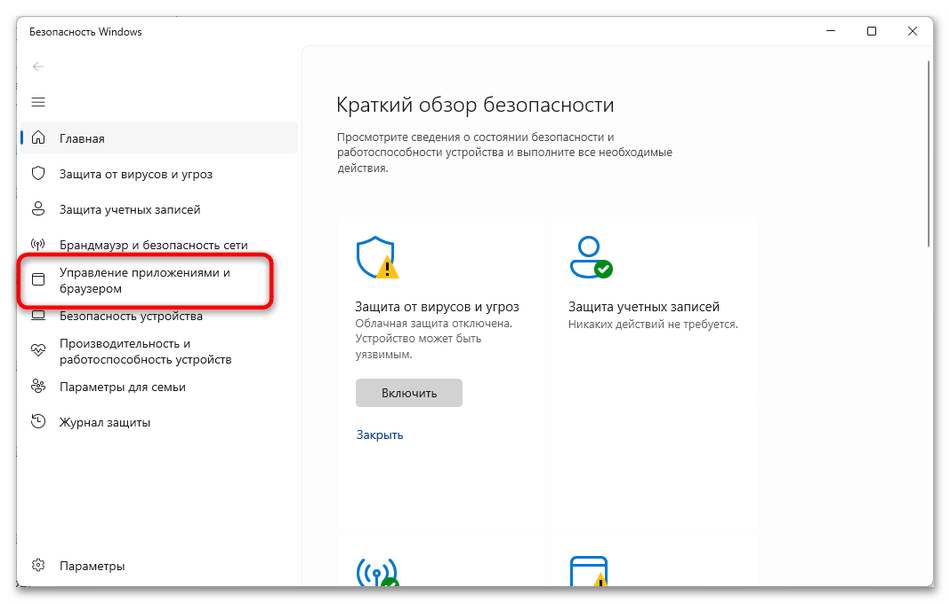Click the window title Безопасность Windows
Image resolution: width=950 pixels, height=603 pixels.
tap(85, 32)
